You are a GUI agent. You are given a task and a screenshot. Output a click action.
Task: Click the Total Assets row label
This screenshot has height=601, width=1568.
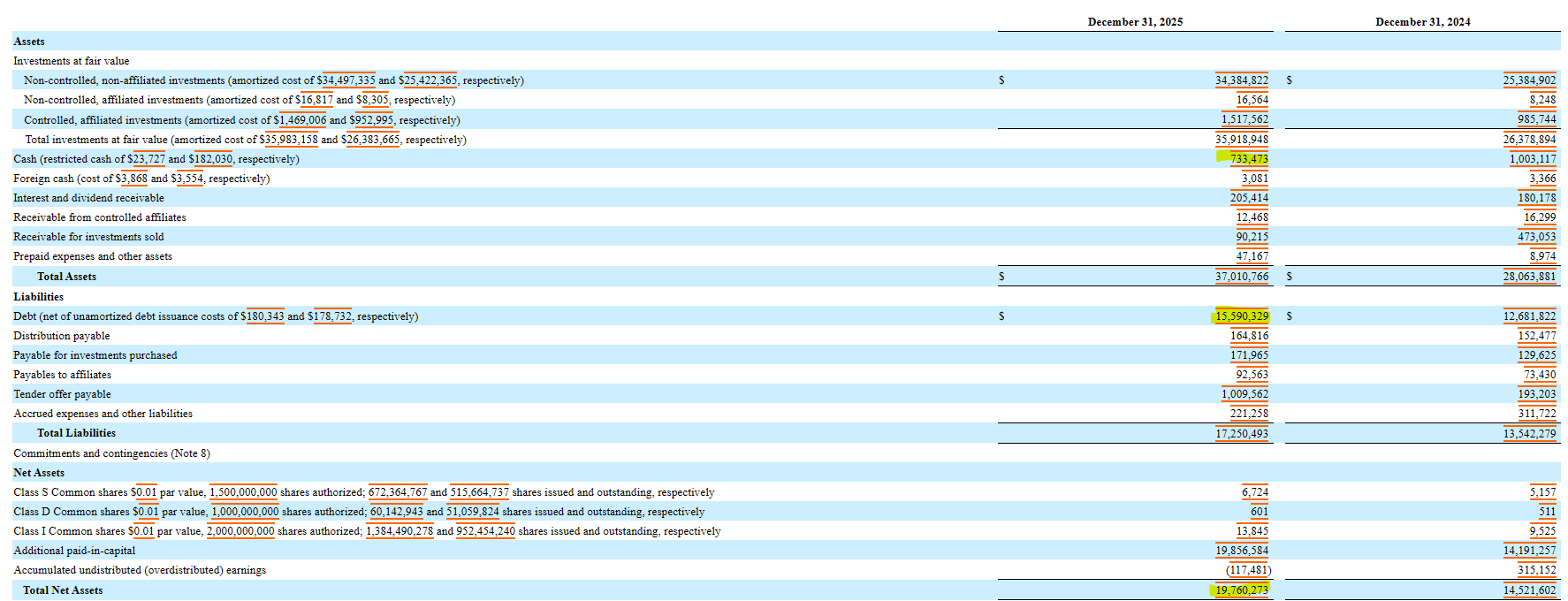tap(66, 277)
